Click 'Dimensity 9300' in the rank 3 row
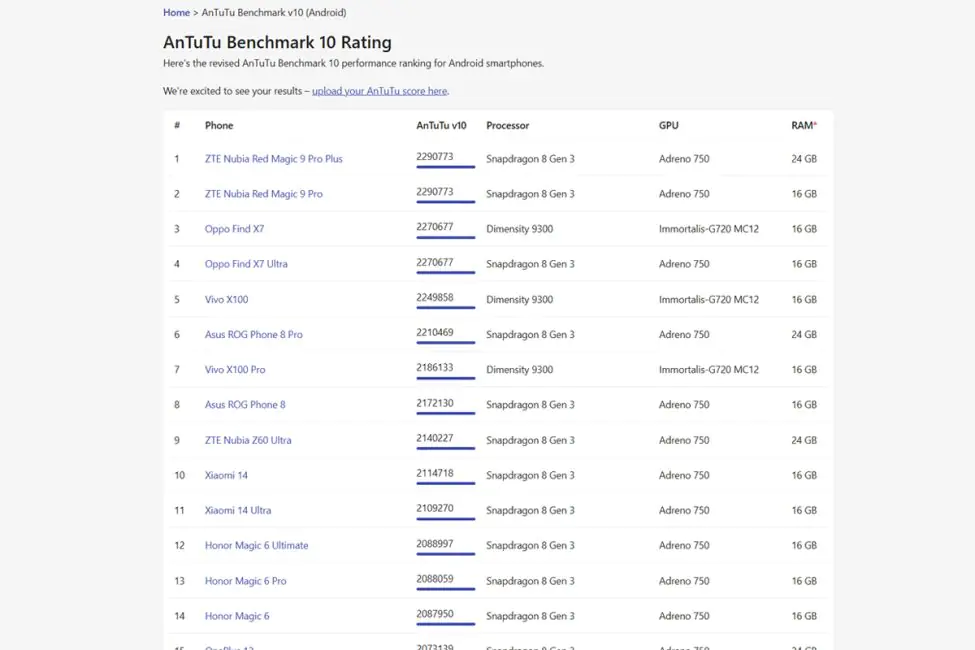The width and height of the screenshot is (975, 650). click(x=519, y=229)
